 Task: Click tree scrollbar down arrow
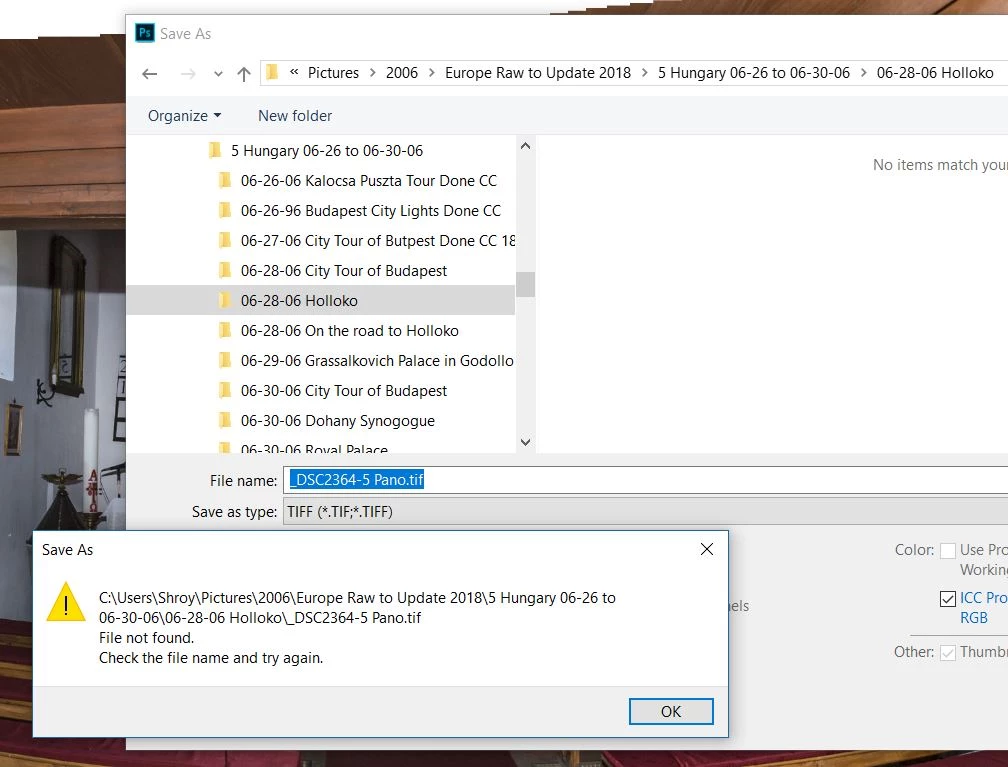[525, 442]
